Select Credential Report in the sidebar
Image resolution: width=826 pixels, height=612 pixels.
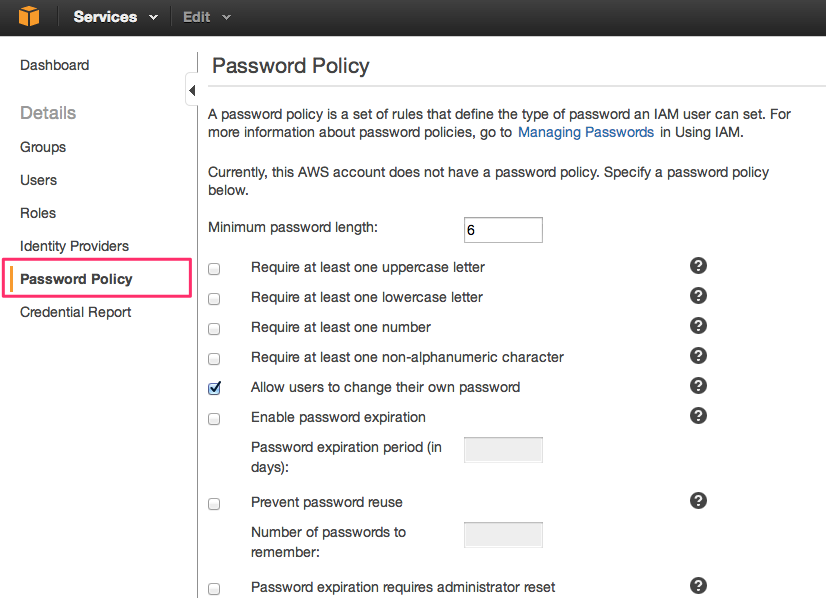(x=75, y=312)
